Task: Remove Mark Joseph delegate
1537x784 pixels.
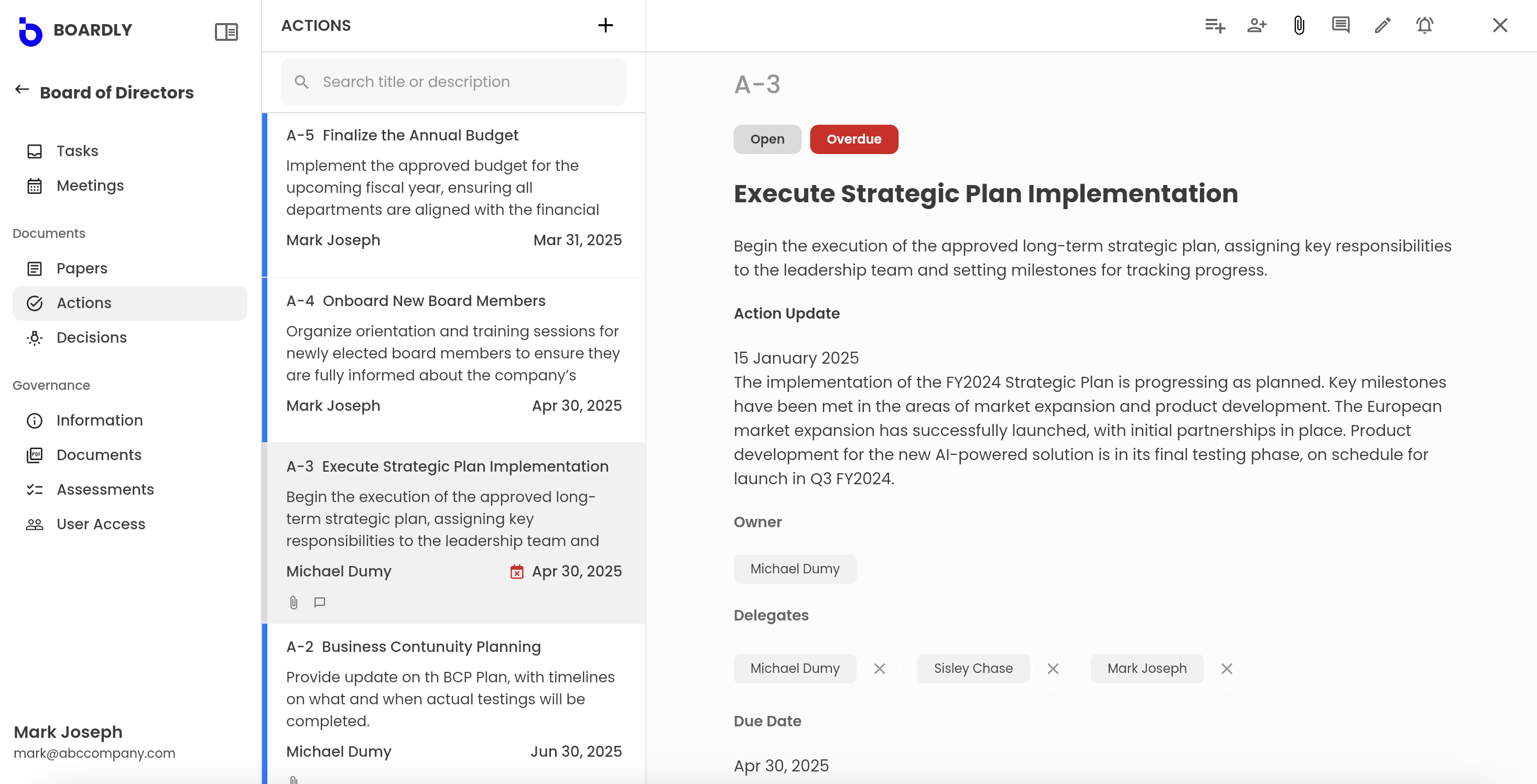Action: tap(1227, 668)
